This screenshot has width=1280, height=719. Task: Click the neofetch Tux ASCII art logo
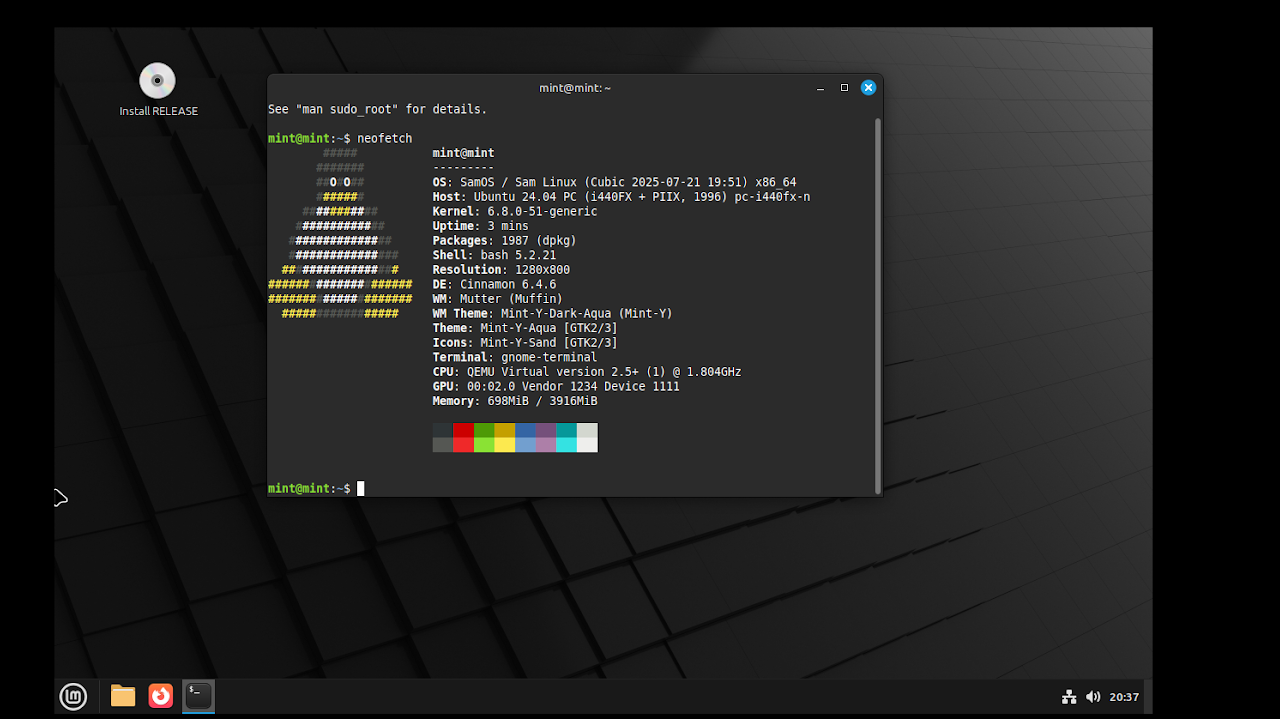pos(340,233)
